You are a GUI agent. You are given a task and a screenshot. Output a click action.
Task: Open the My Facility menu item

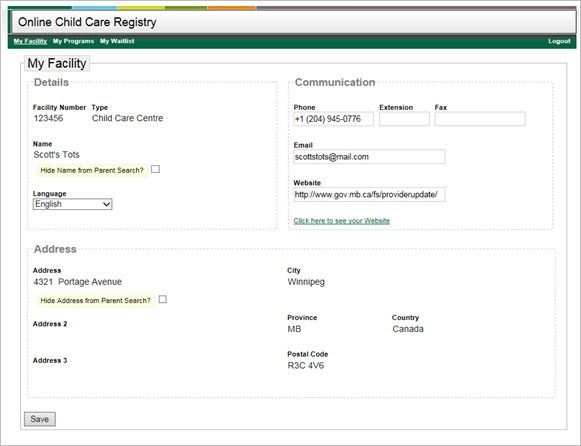30,41
